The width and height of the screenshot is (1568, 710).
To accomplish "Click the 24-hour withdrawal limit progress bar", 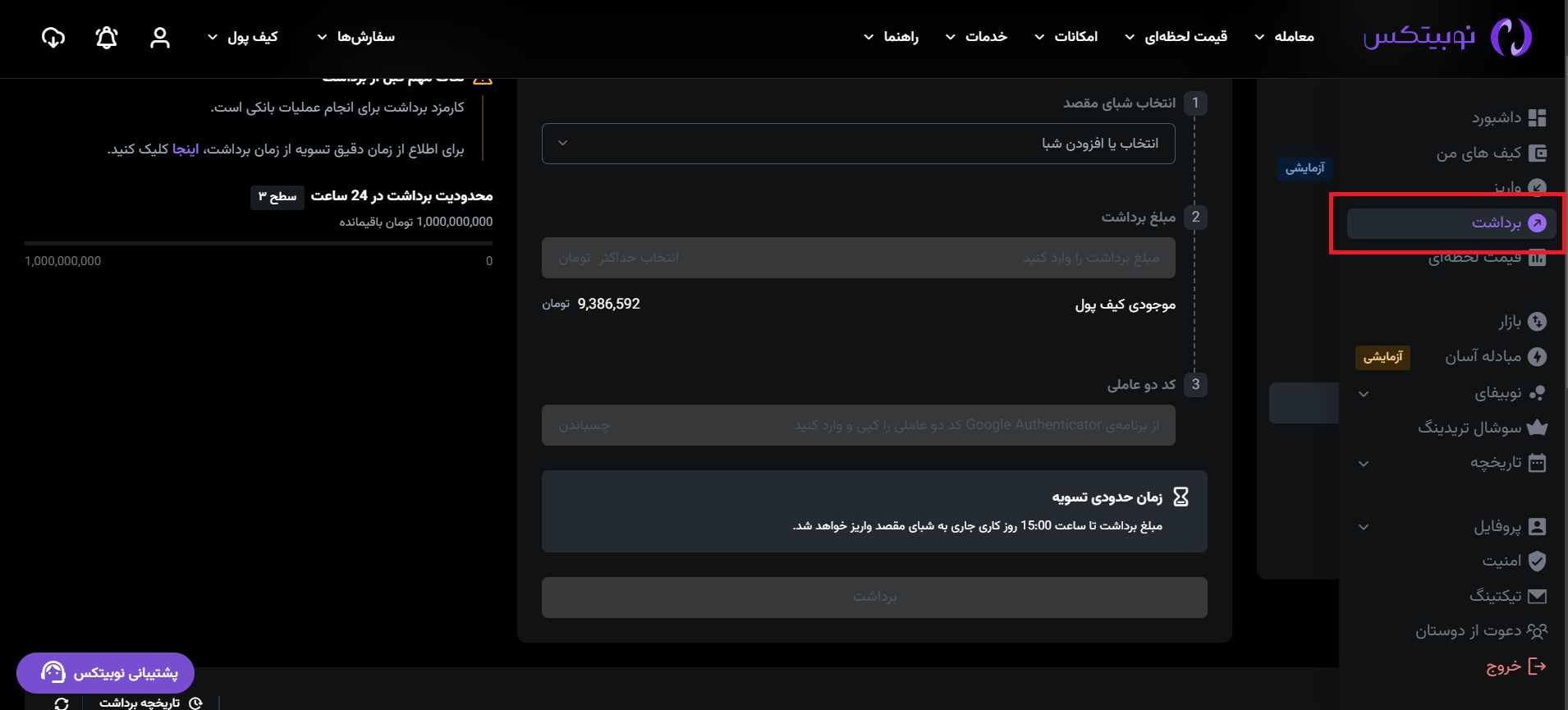I will [x=259, y=243].
